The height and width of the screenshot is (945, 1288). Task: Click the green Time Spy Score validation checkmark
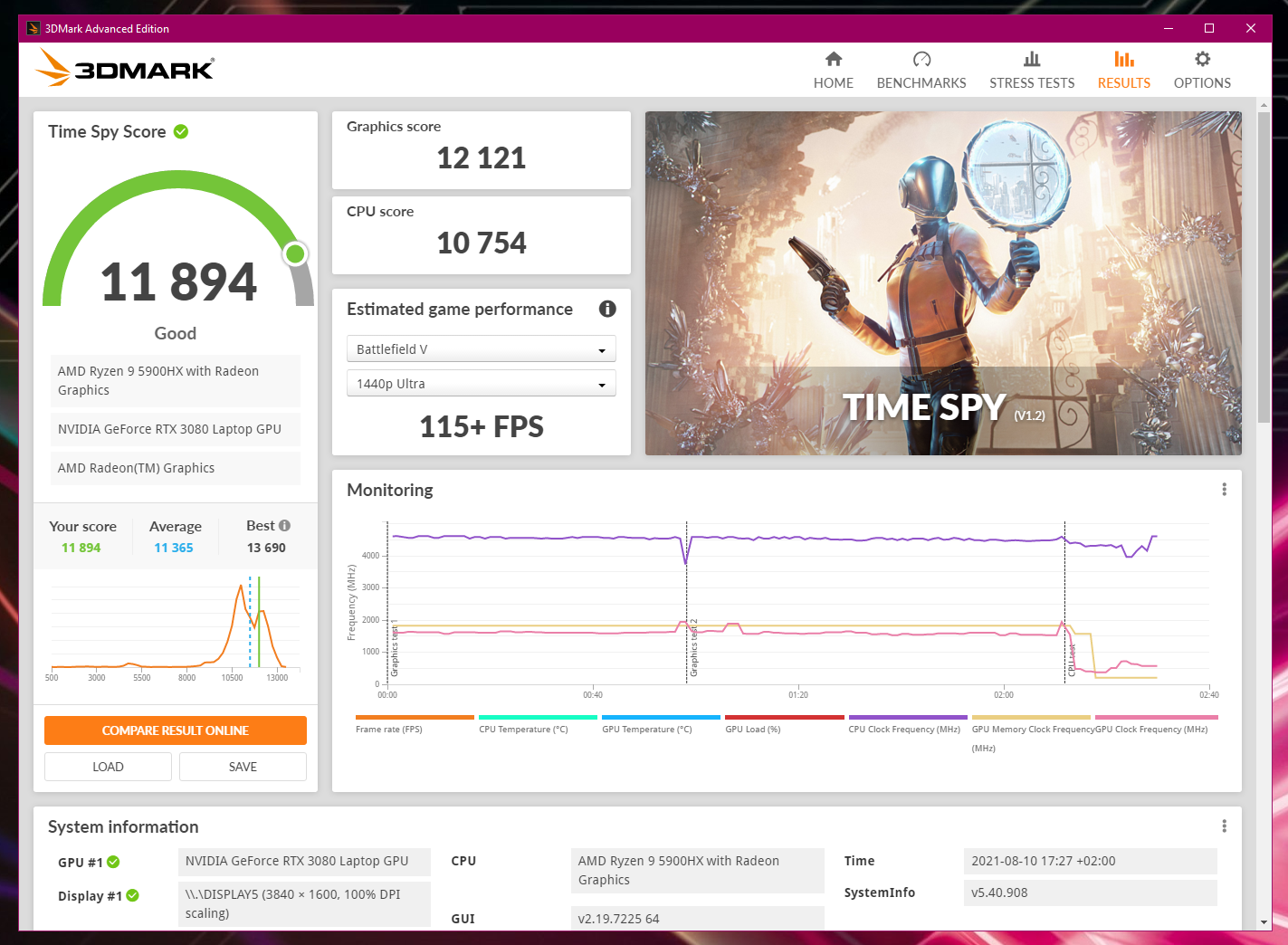tap(181, 131)
